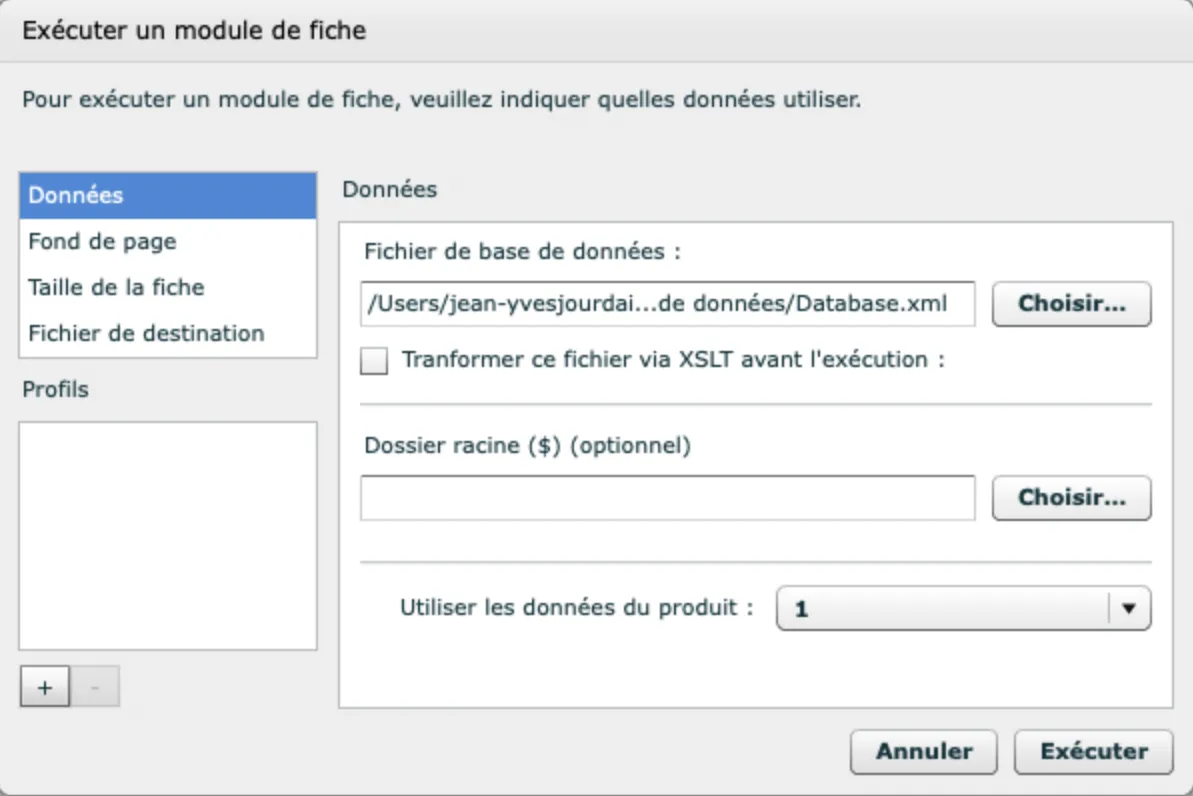The image size is (1193, 796).
Task: Click inside the empty Profils list
Action: pyautogui.click(x=167, y=535)
